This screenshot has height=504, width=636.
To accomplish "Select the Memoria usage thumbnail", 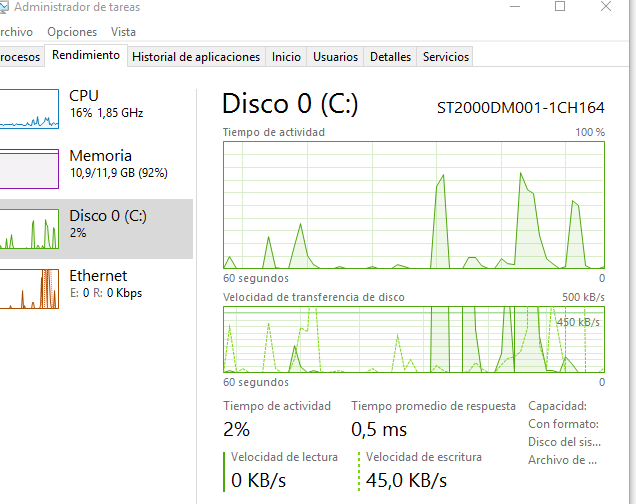I will pyautogui.click(x=29, y=169).
